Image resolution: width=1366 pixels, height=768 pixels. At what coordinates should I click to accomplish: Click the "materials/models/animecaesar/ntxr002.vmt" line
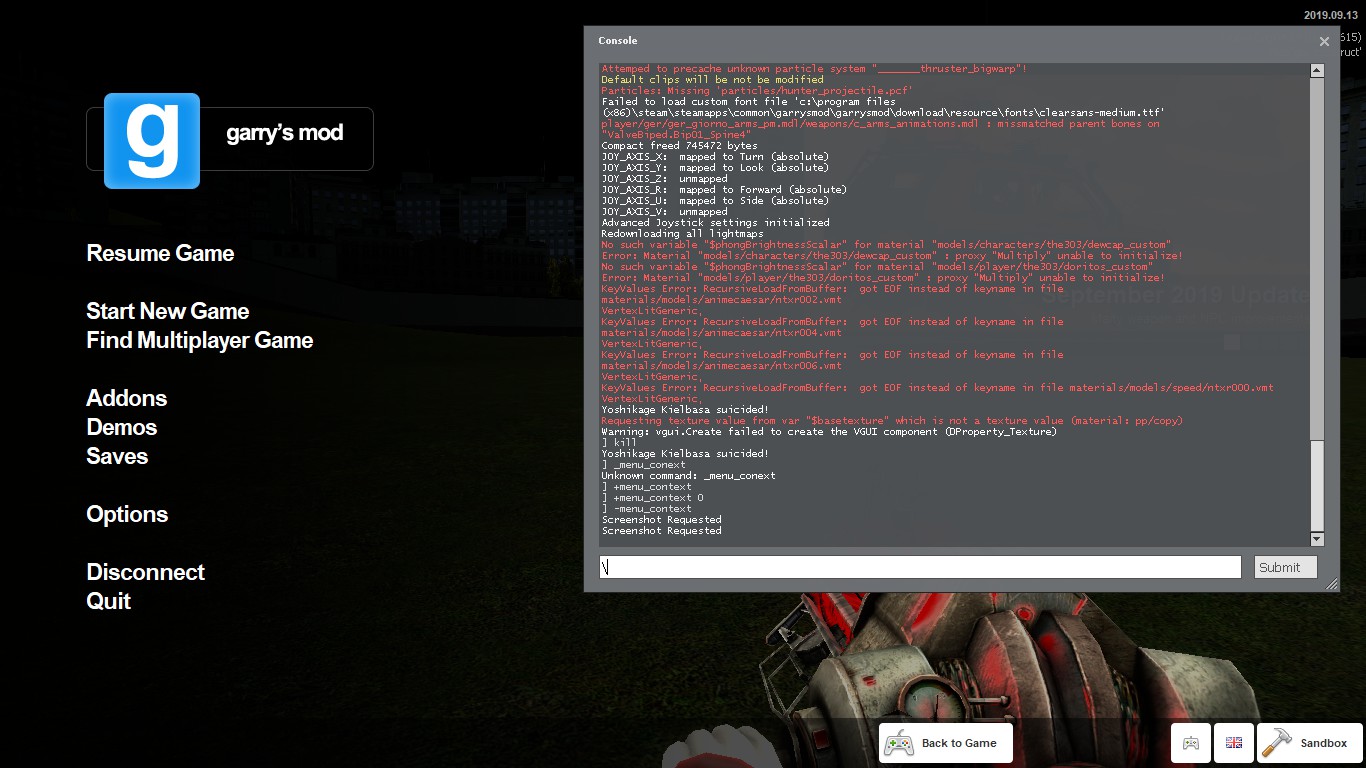click(x=721, y=300)
